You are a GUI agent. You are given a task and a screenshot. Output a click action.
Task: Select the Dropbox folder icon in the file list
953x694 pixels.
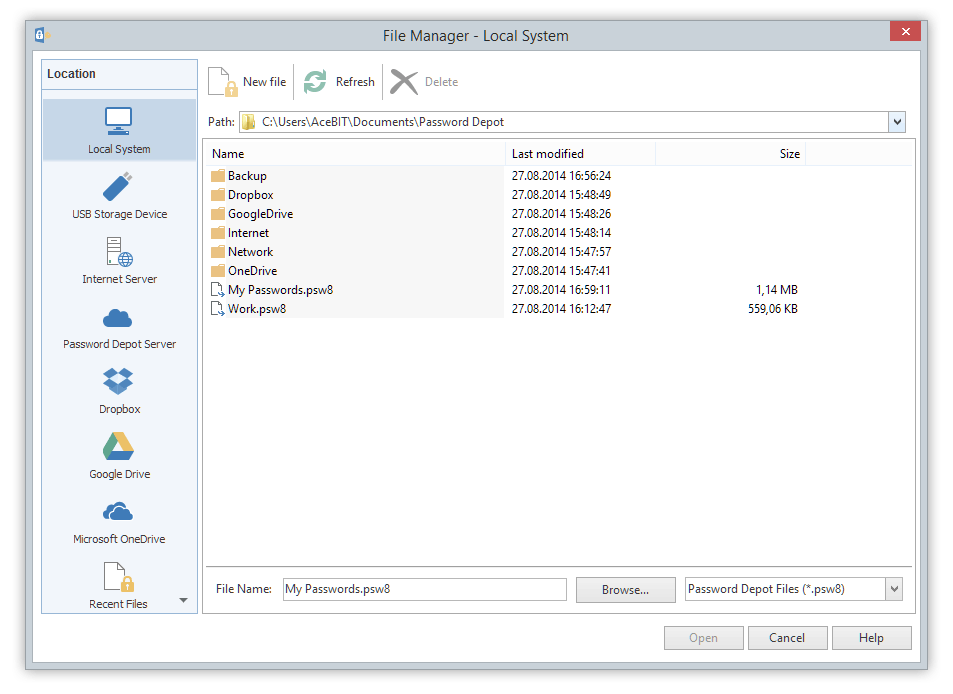pyautogui.click(x=218, y=195)
